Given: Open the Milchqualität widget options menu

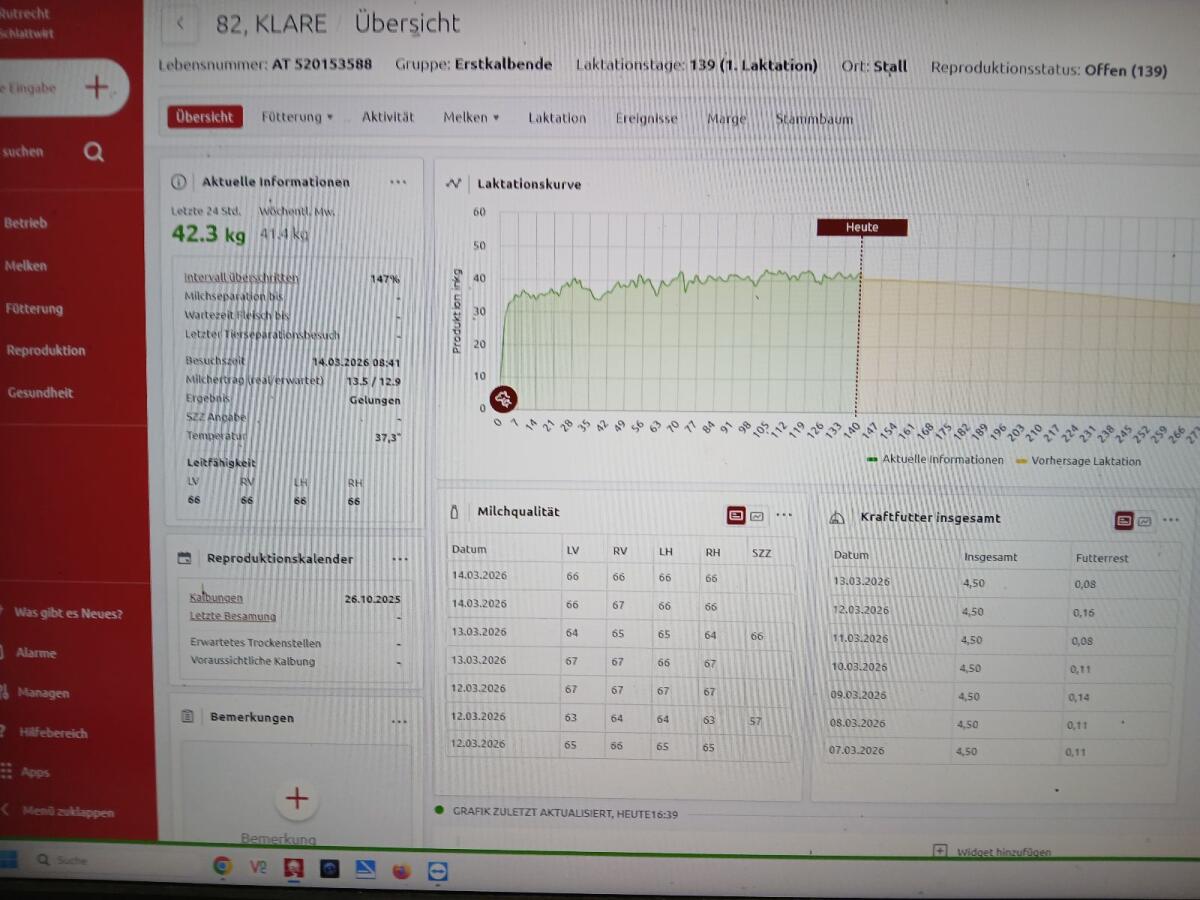Looking at the screenshot, I should 784,515.
